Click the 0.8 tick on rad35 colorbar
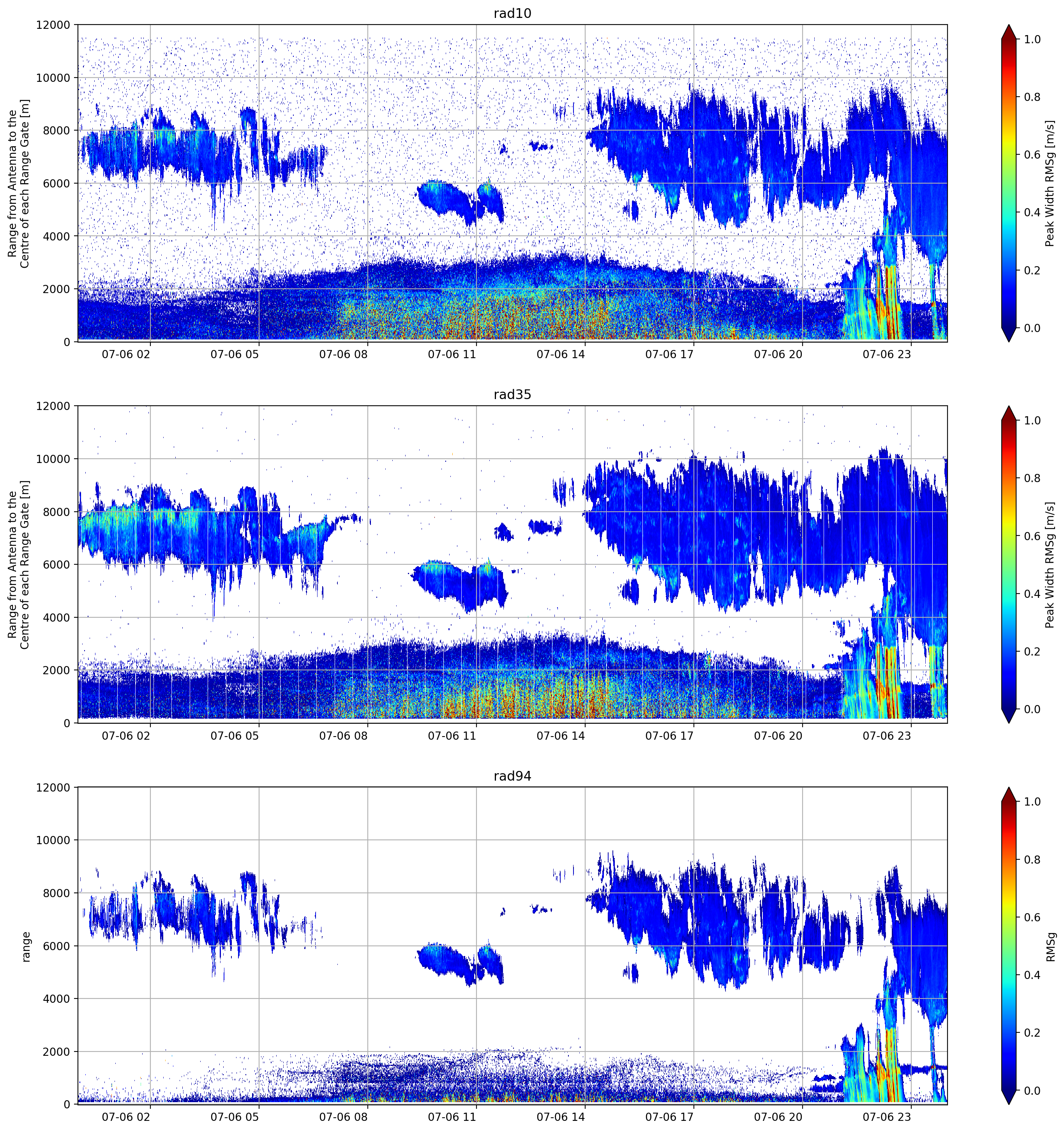Image resolution: width=1064 pixels, height=1131 pixels. 1032,479
